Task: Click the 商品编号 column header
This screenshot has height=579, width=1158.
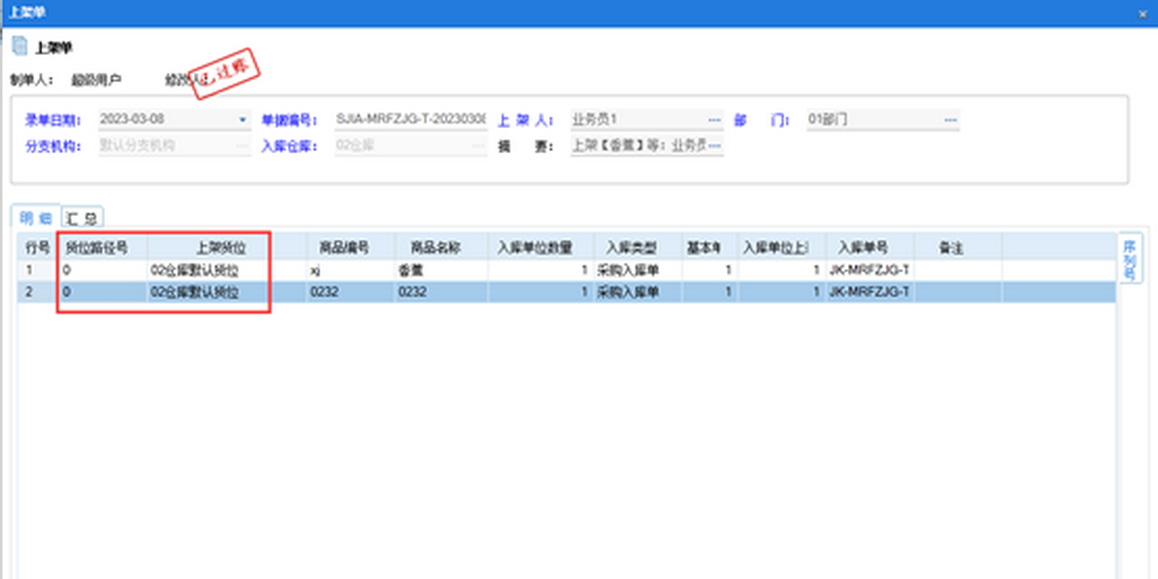Action: (345, 247)
